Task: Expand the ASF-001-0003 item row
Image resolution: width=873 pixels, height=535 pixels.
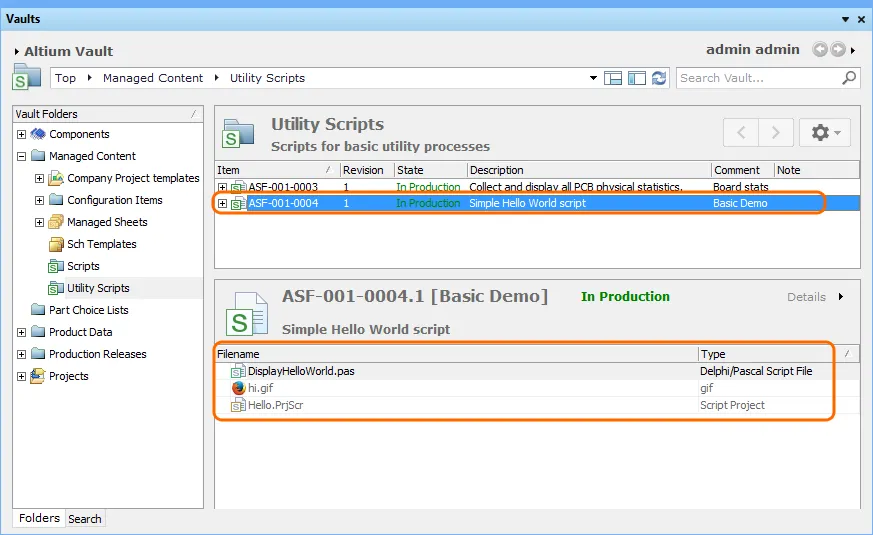Action: [222, 187]
